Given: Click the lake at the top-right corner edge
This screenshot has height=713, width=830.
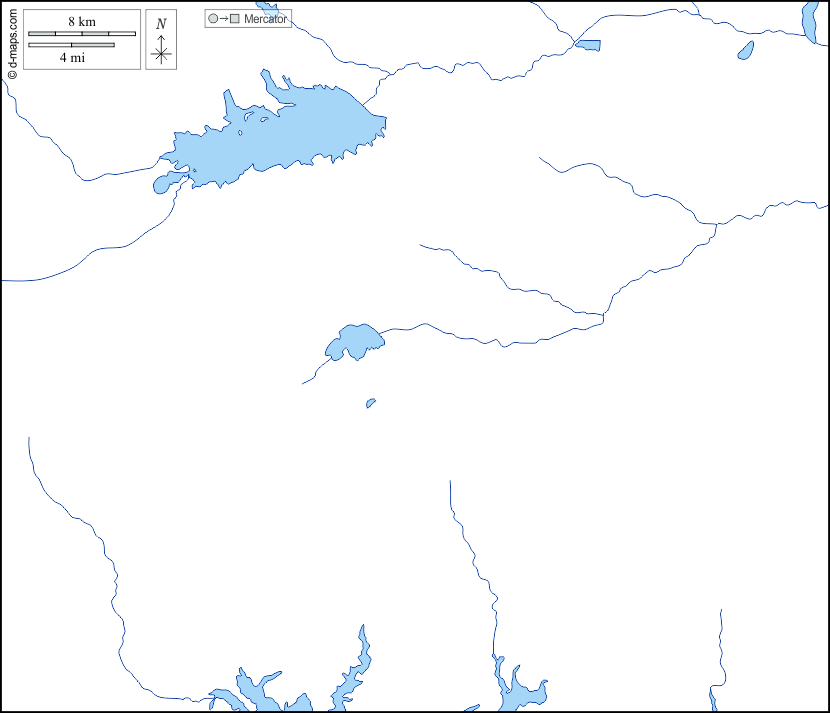Looking at the screenshot, I should coord(810,20).
